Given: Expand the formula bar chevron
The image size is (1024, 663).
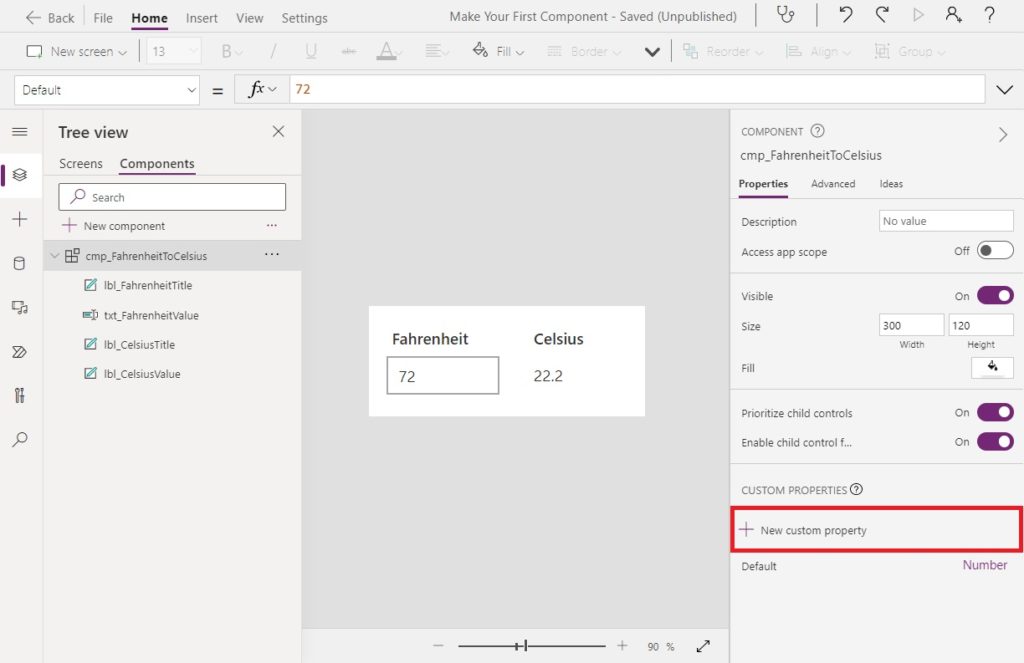Looking at the screenshot, I should (x=1004, y=89).
